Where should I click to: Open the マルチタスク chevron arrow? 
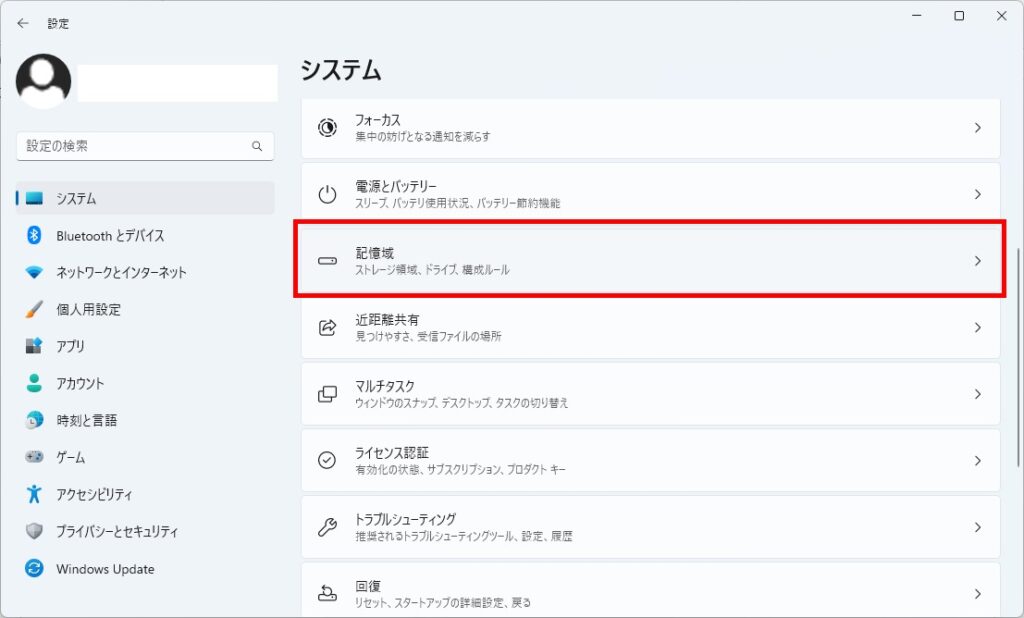[977, 394]
